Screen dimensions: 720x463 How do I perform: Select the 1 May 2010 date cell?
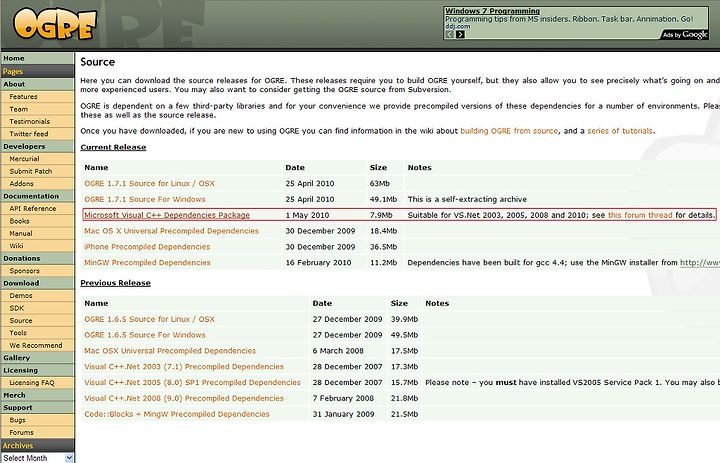(307, 215)
